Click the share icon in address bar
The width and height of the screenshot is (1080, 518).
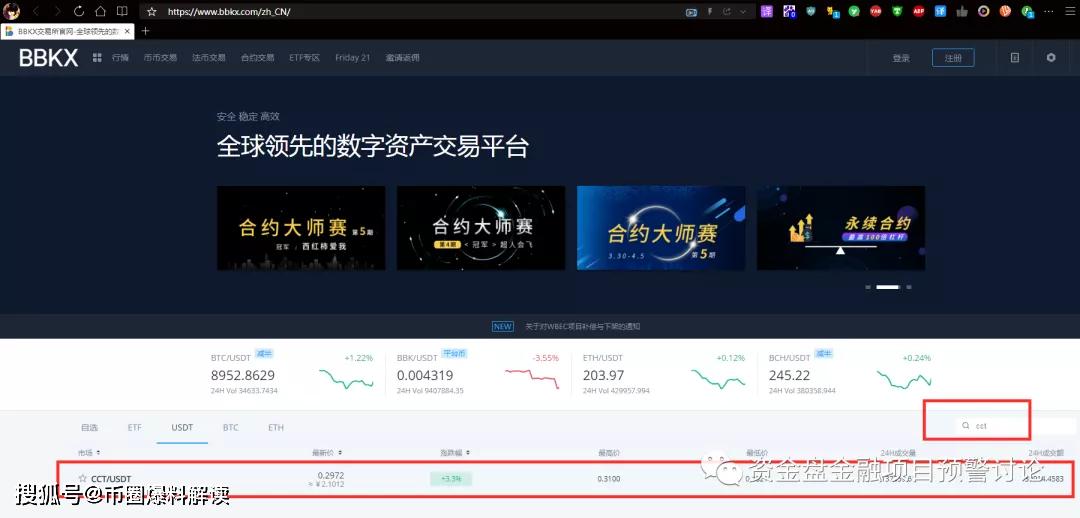(x=727, y=12)
